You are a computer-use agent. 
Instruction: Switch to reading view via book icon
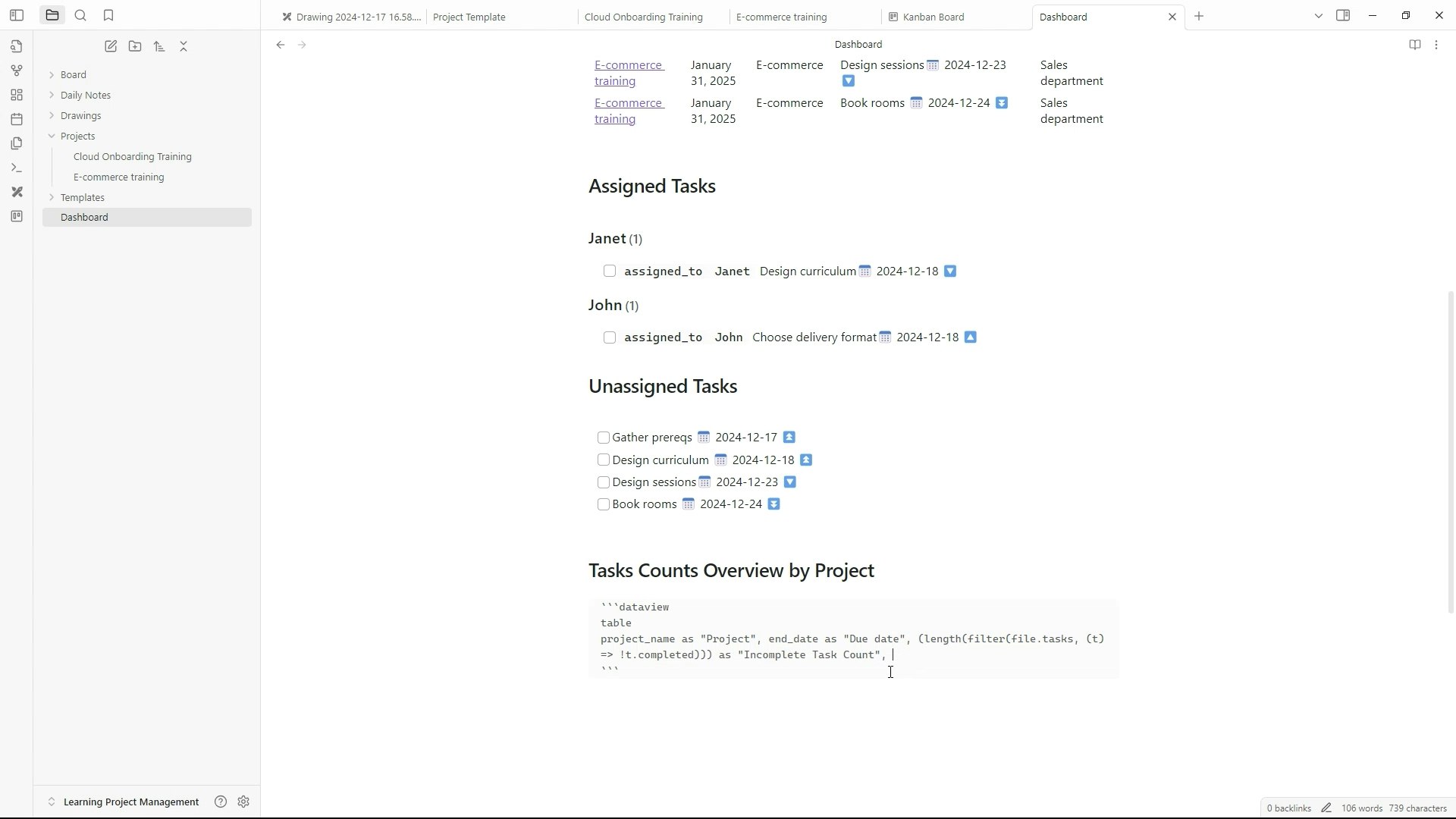(x=1414, y=45)
